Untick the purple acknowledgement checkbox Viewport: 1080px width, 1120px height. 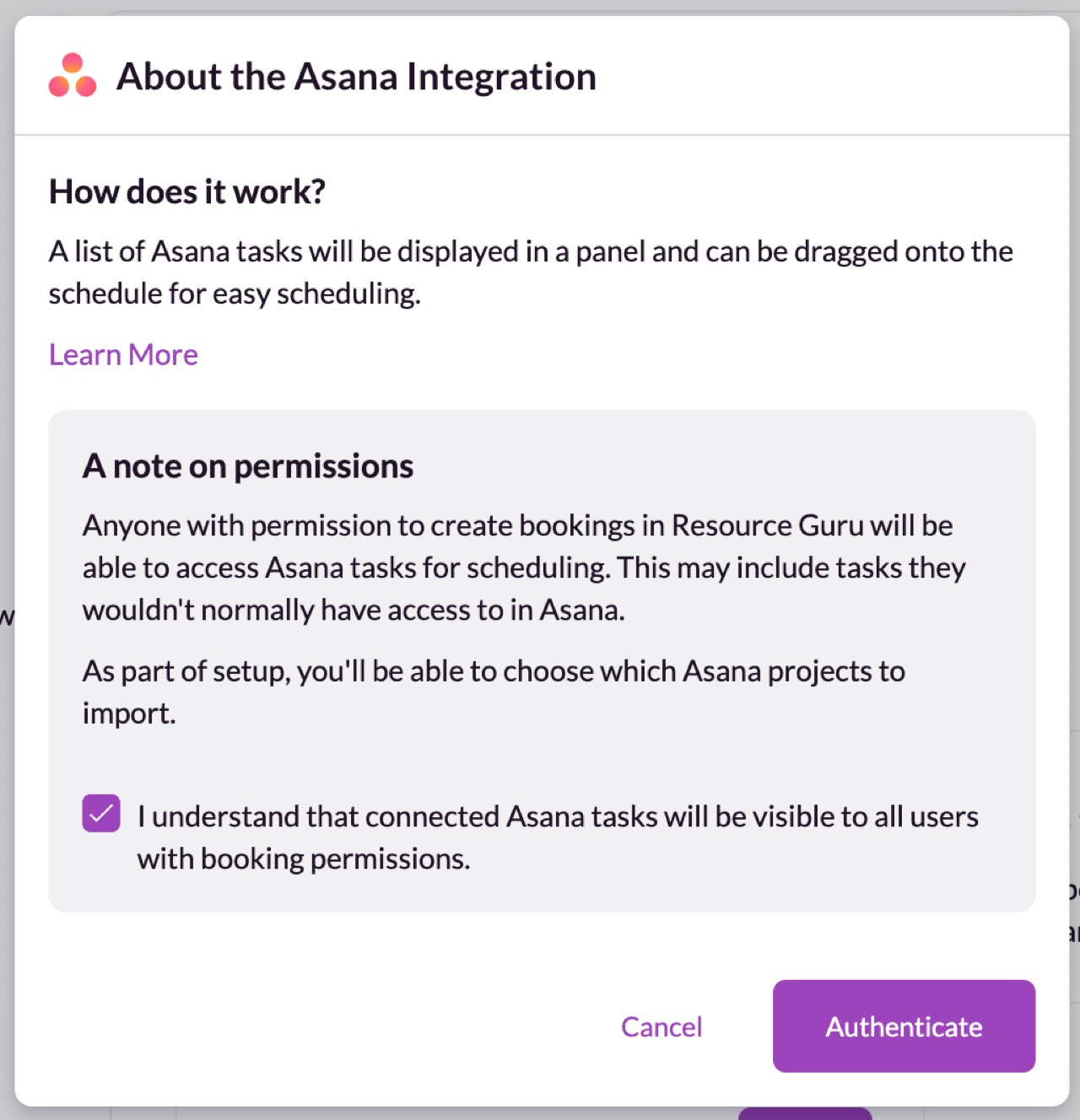101,813
